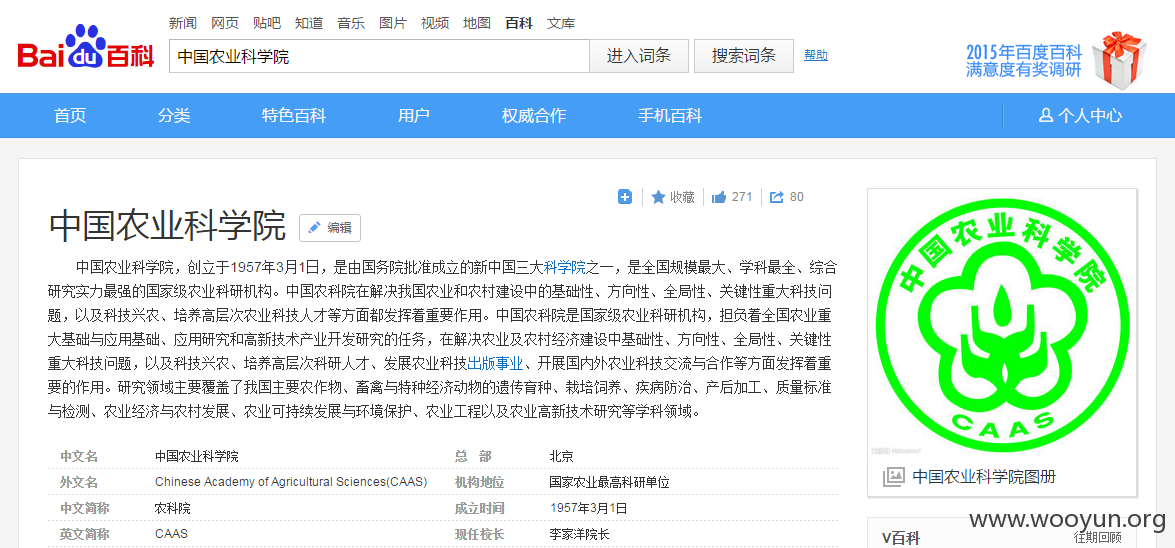Viewport: 1175px width, 548px height.
Task: Click the article title 中国农业科学院
Action: click(x=167, y=226)
